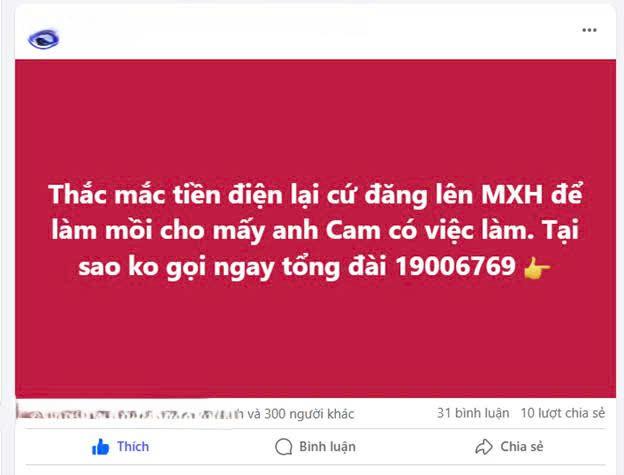Click the Bình luận button text

327,447
